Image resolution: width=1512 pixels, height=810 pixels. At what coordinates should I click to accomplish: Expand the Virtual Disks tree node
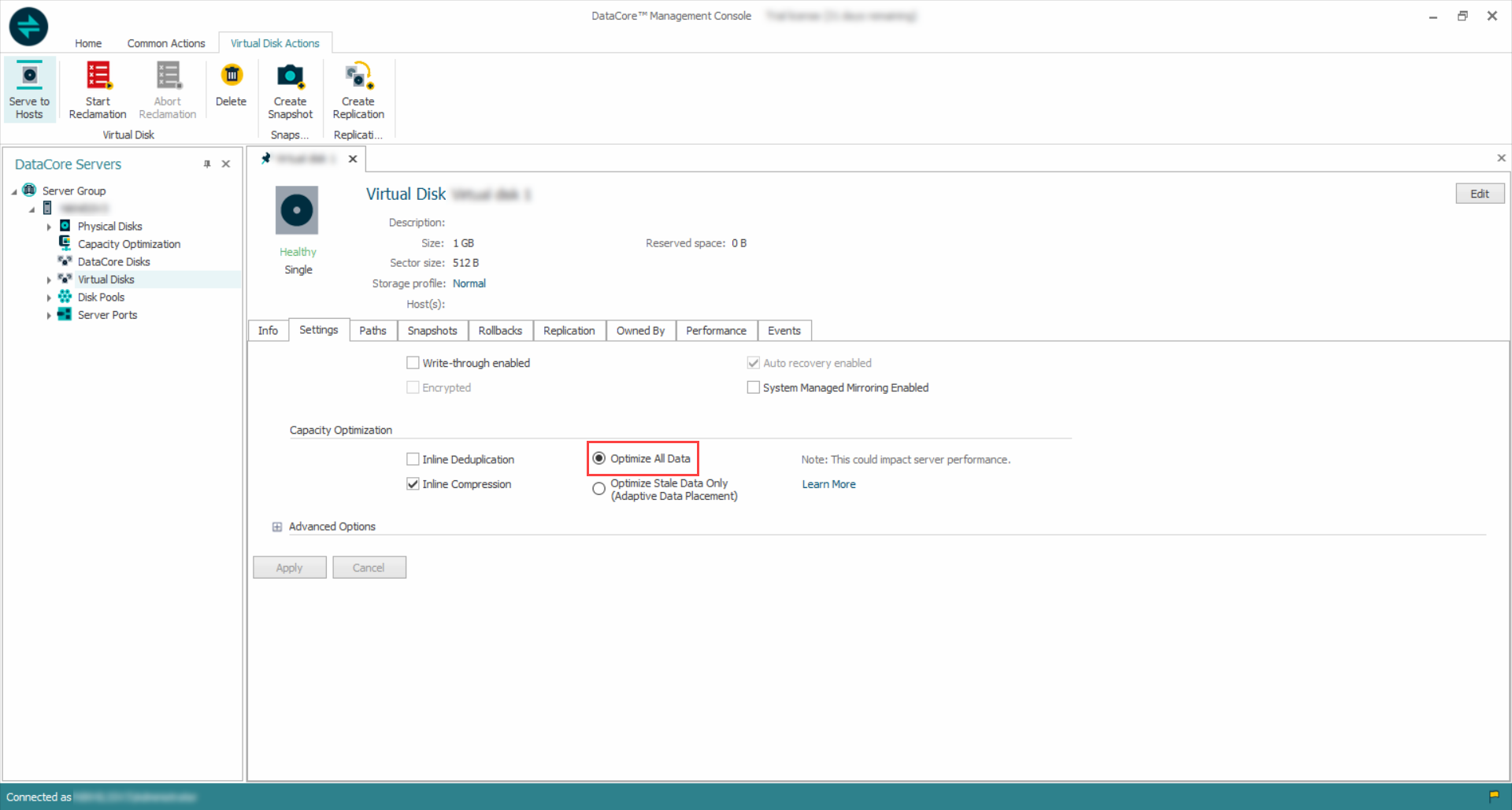point(49,279)
